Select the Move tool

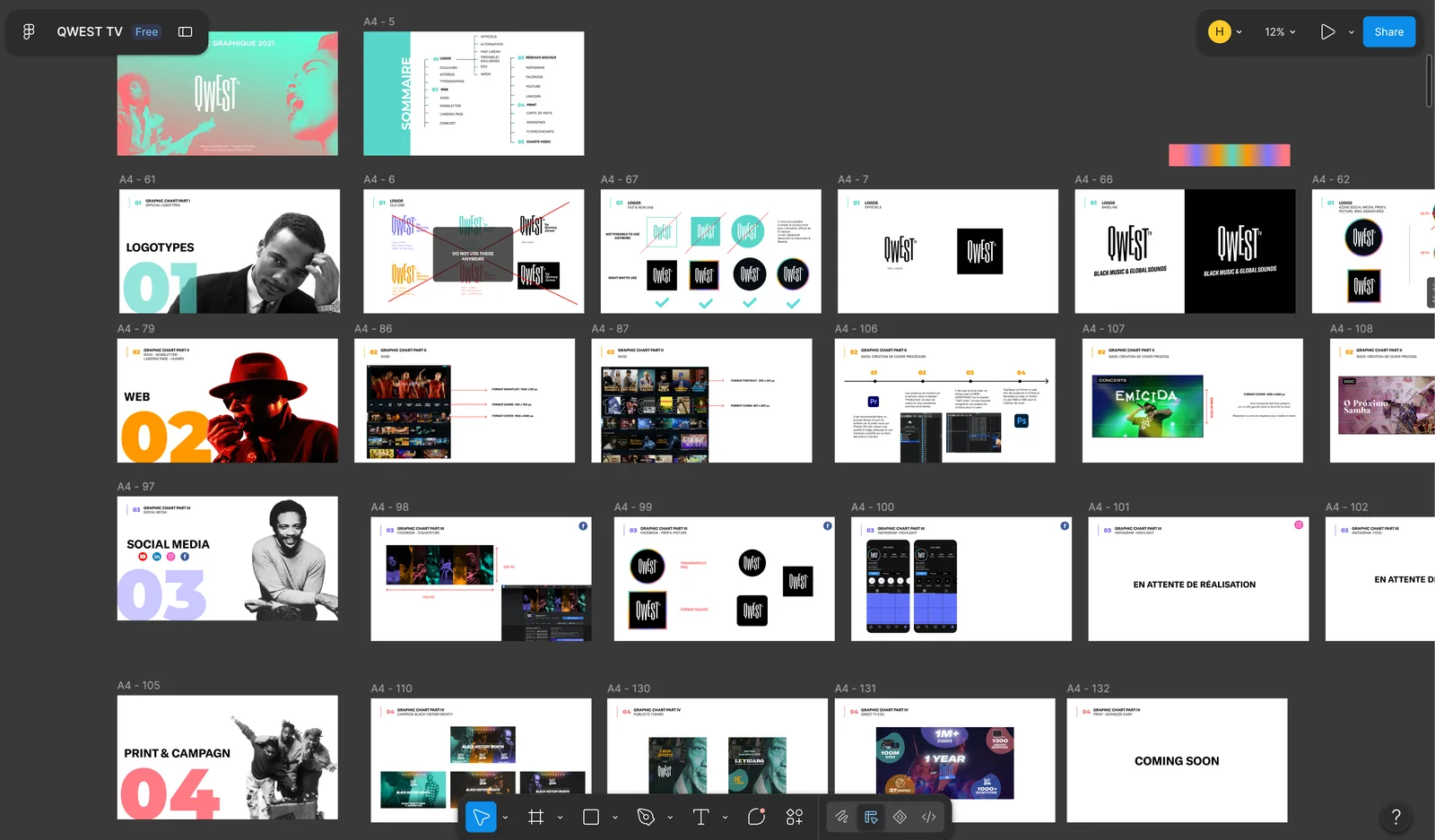(x=481, y=817)
